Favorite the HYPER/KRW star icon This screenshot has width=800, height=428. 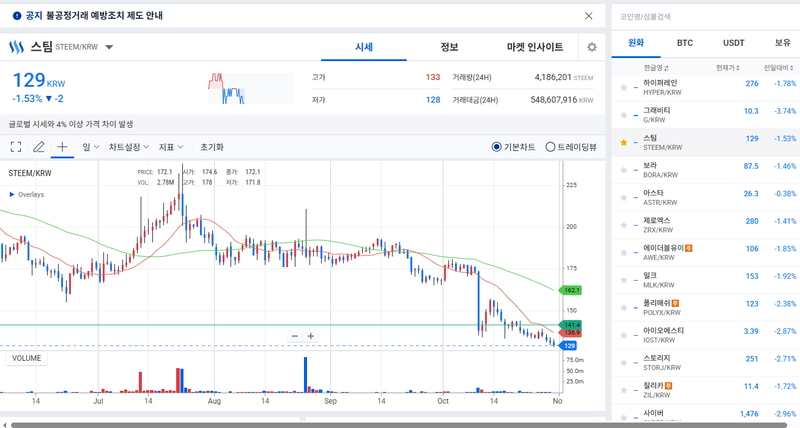click(x=624, y=88)
